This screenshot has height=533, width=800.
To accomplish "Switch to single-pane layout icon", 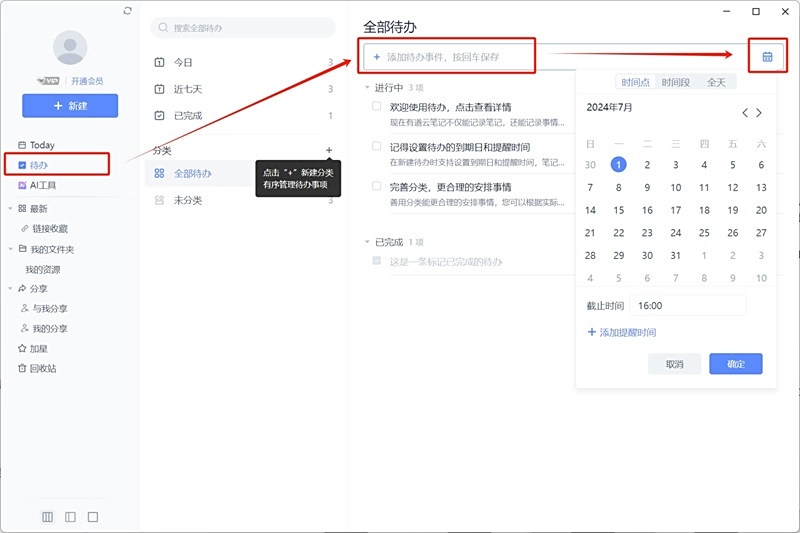I will [x=93, y=517].
